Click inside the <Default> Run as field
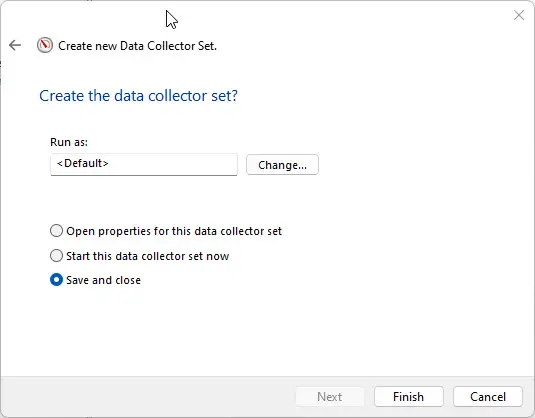Viewport: 535px width, 418px height. 144,164
